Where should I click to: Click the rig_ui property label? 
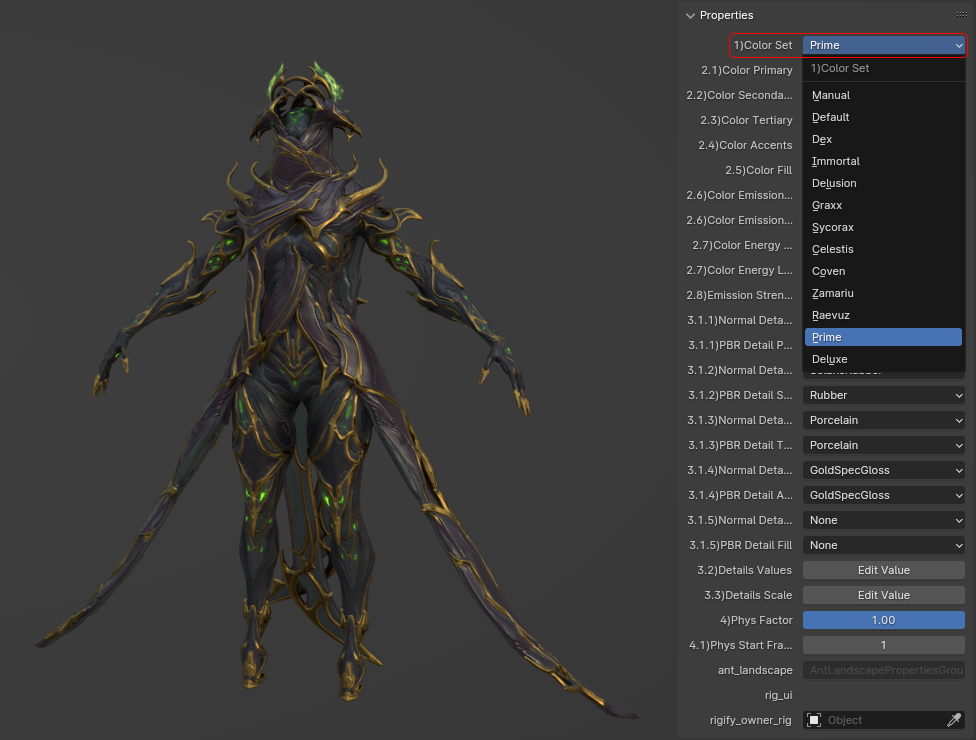[x=778, y=695]
